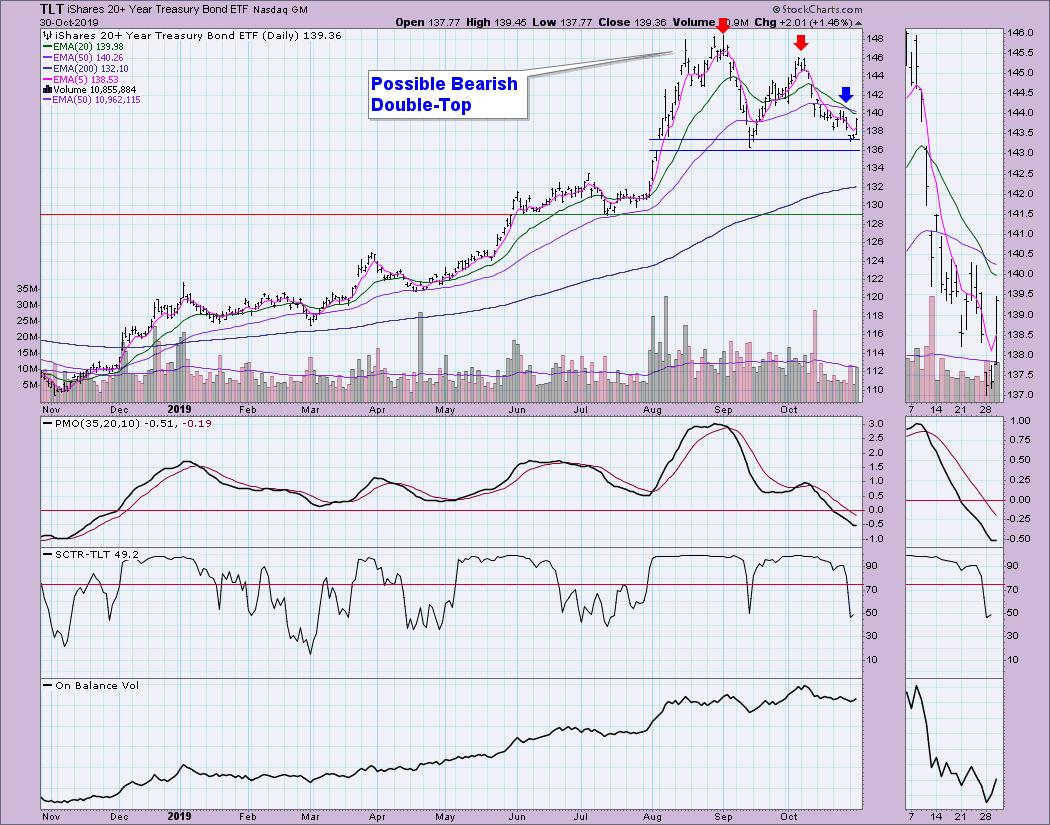Screen dimensions: 1050x825
Task: Click the Low 137.77 value
Action: 561,22
